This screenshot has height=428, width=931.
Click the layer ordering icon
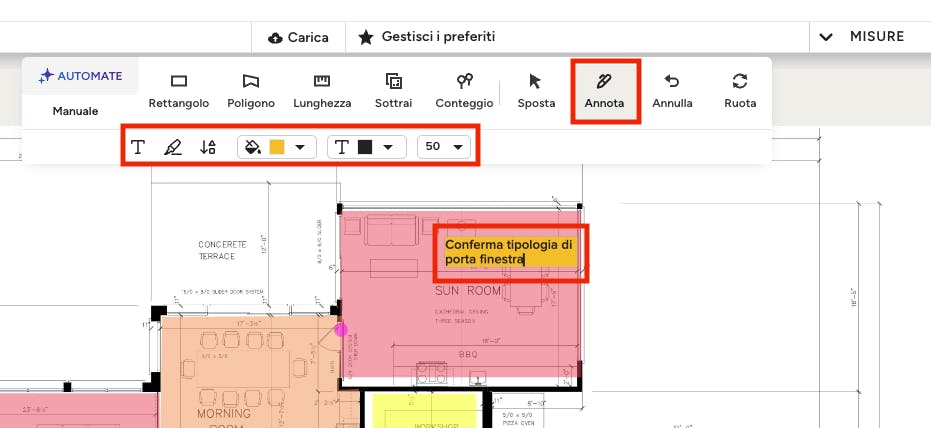coord(208,147)
